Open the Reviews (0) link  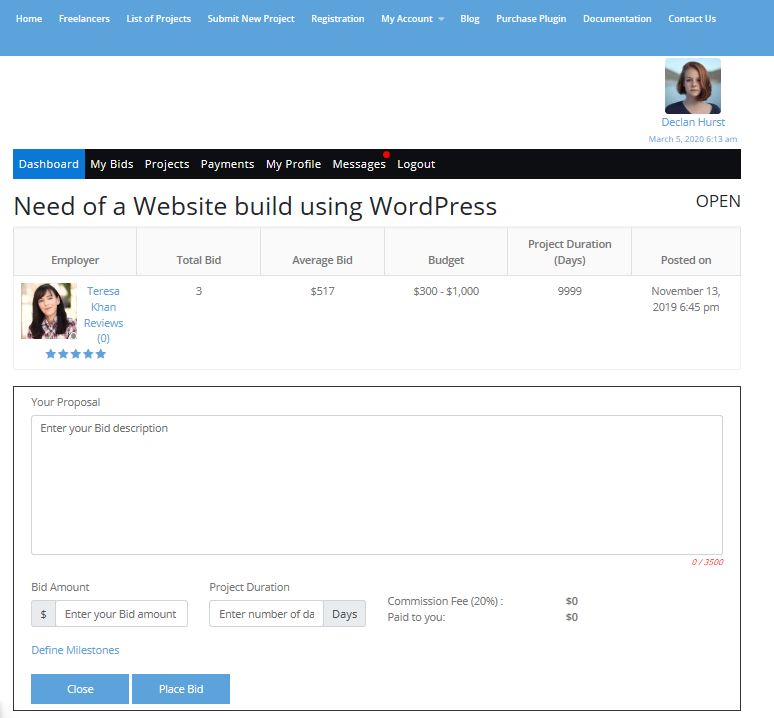pyautogui.click(x=103, y=331)
